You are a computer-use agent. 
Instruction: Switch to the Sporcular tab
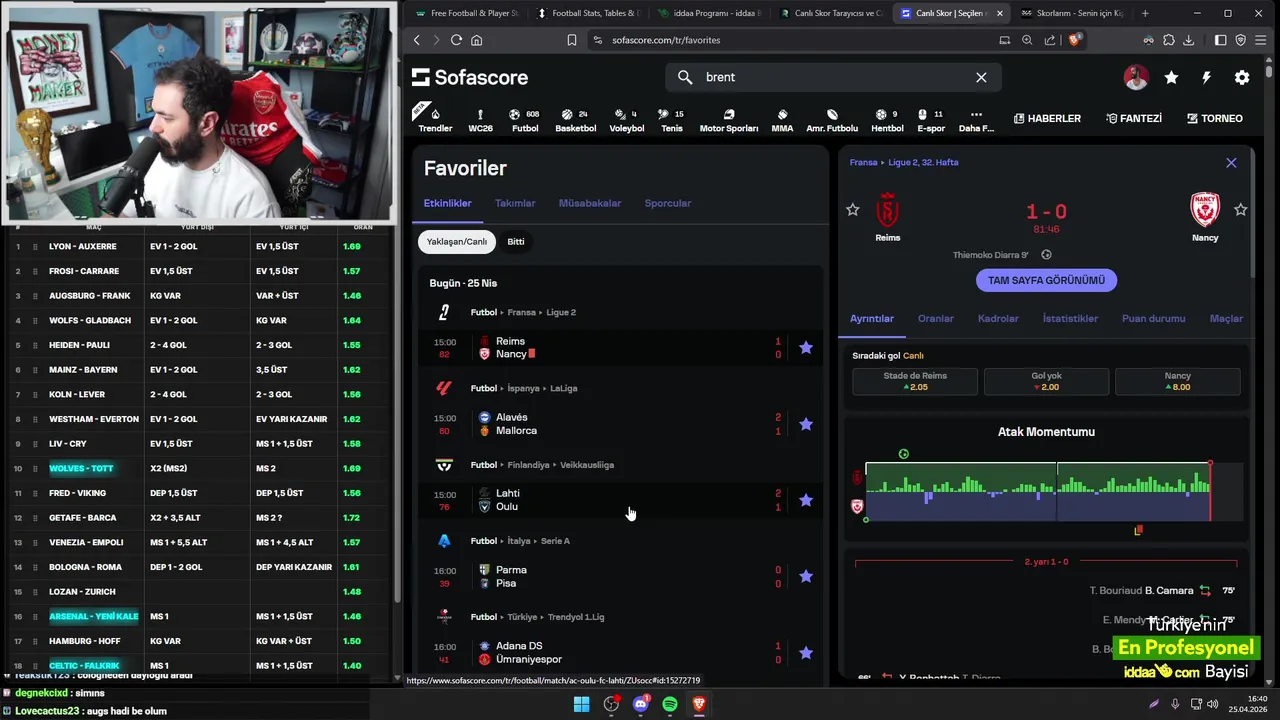668,203
